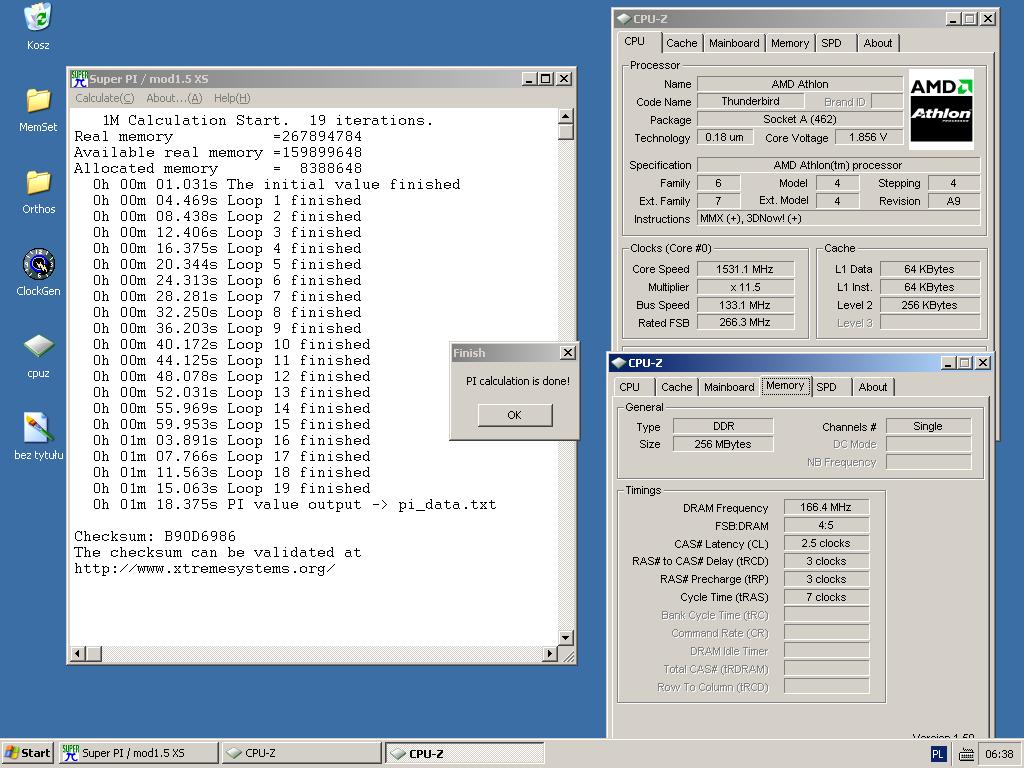Viewport: 1024px width, 768px height.
Task: Click the Multiplier value x 11.5
Action: pyautogui.click(x=745, y=287)
